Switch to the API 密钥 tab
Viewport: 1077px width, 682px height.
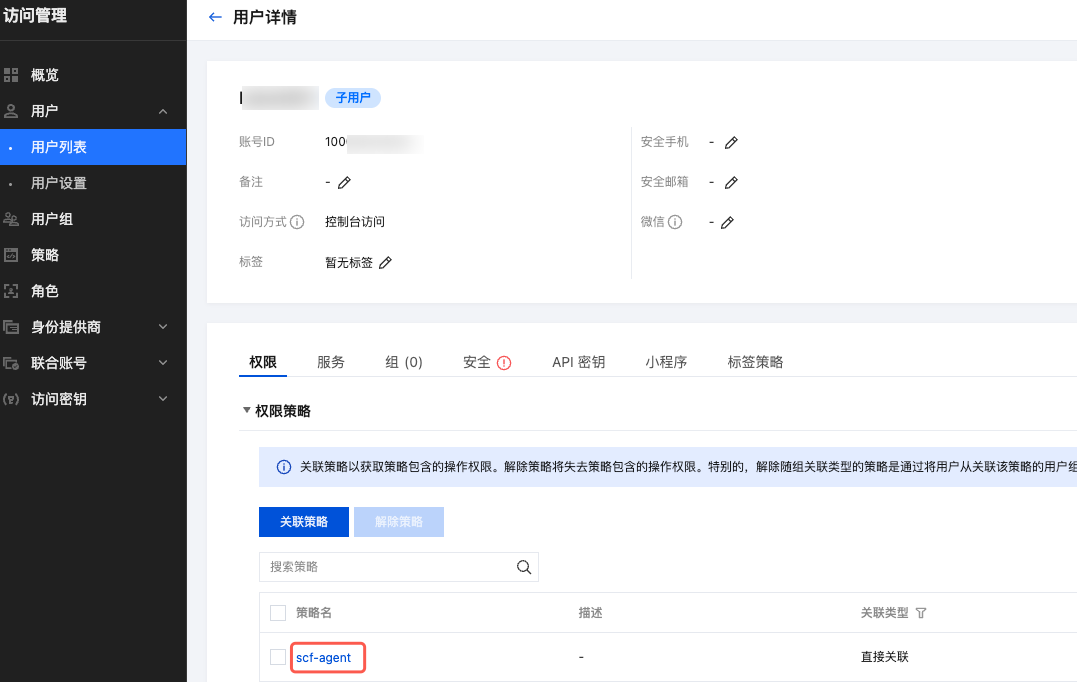(x=578, y=362)
